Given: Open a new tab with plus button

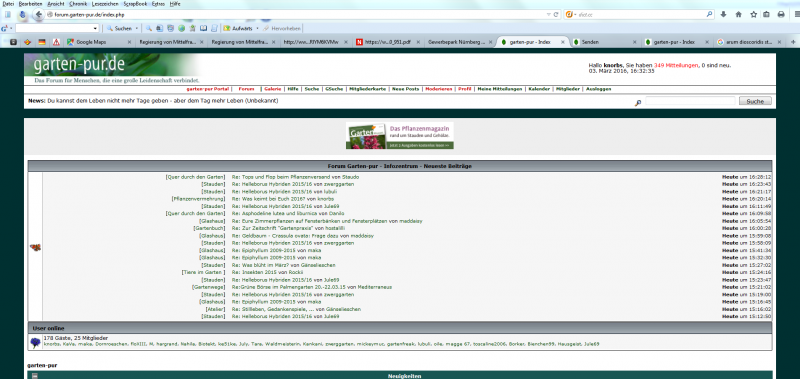Looking at the screenshot, I should (x=793, y=42).
